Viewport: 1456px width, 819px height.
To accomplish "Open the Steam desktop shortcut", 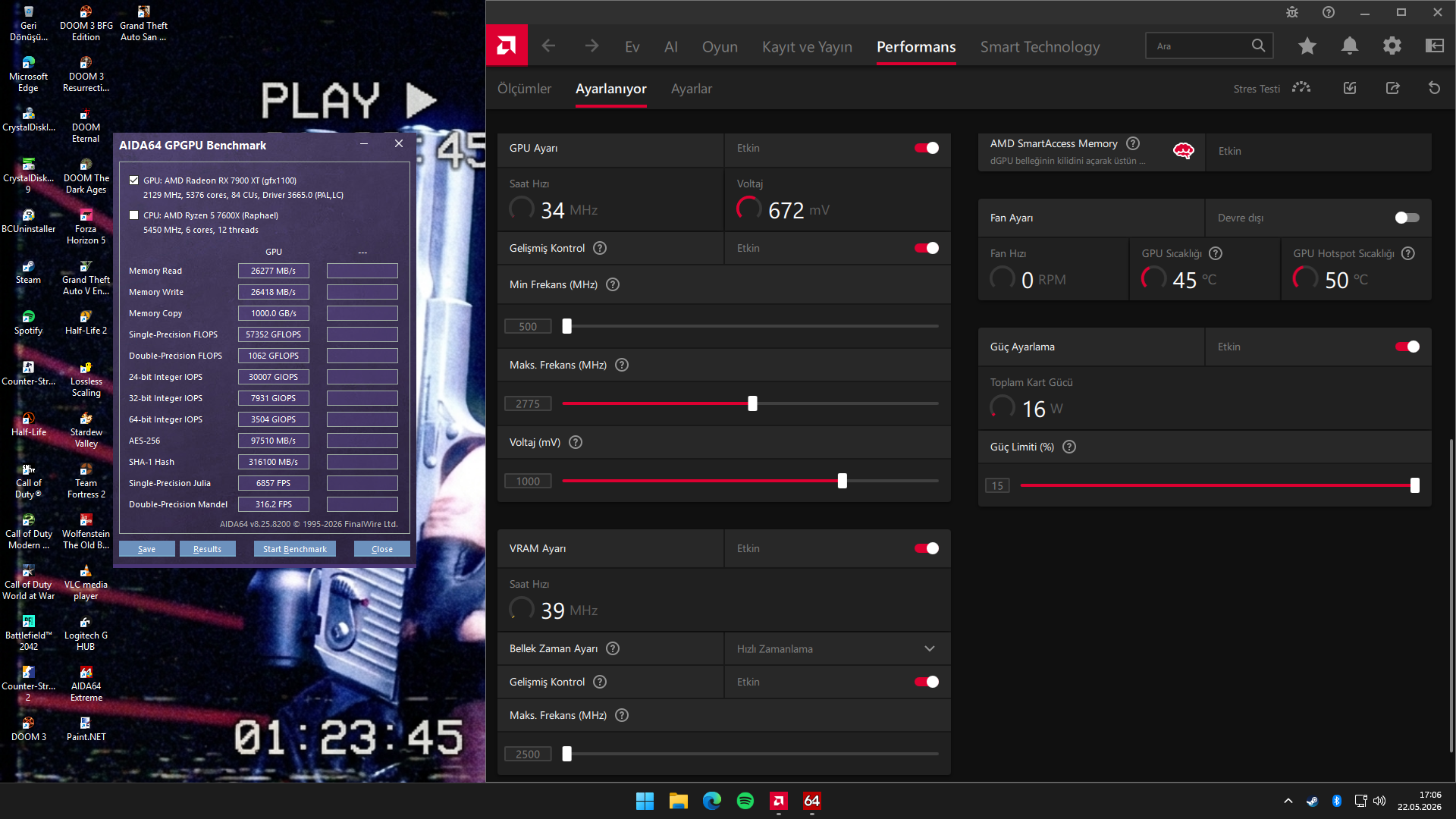I will click(28, 271).
